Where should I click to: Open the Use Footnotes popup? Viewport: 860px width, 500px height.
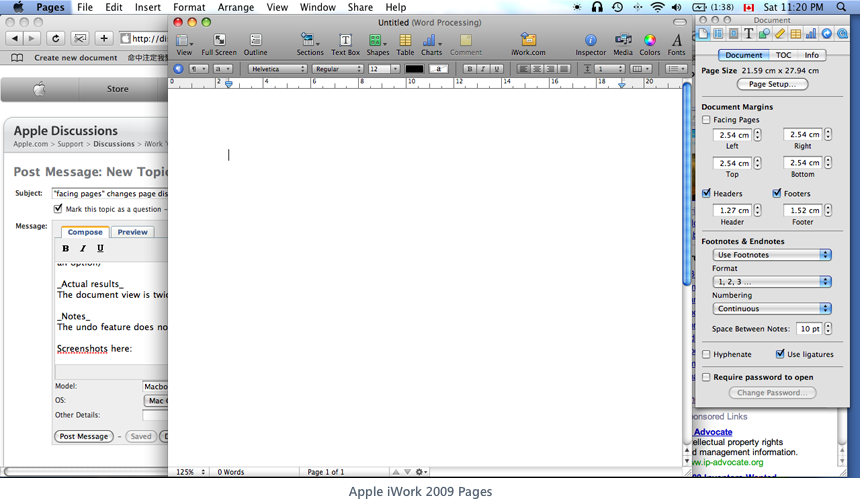coord(772,255)
